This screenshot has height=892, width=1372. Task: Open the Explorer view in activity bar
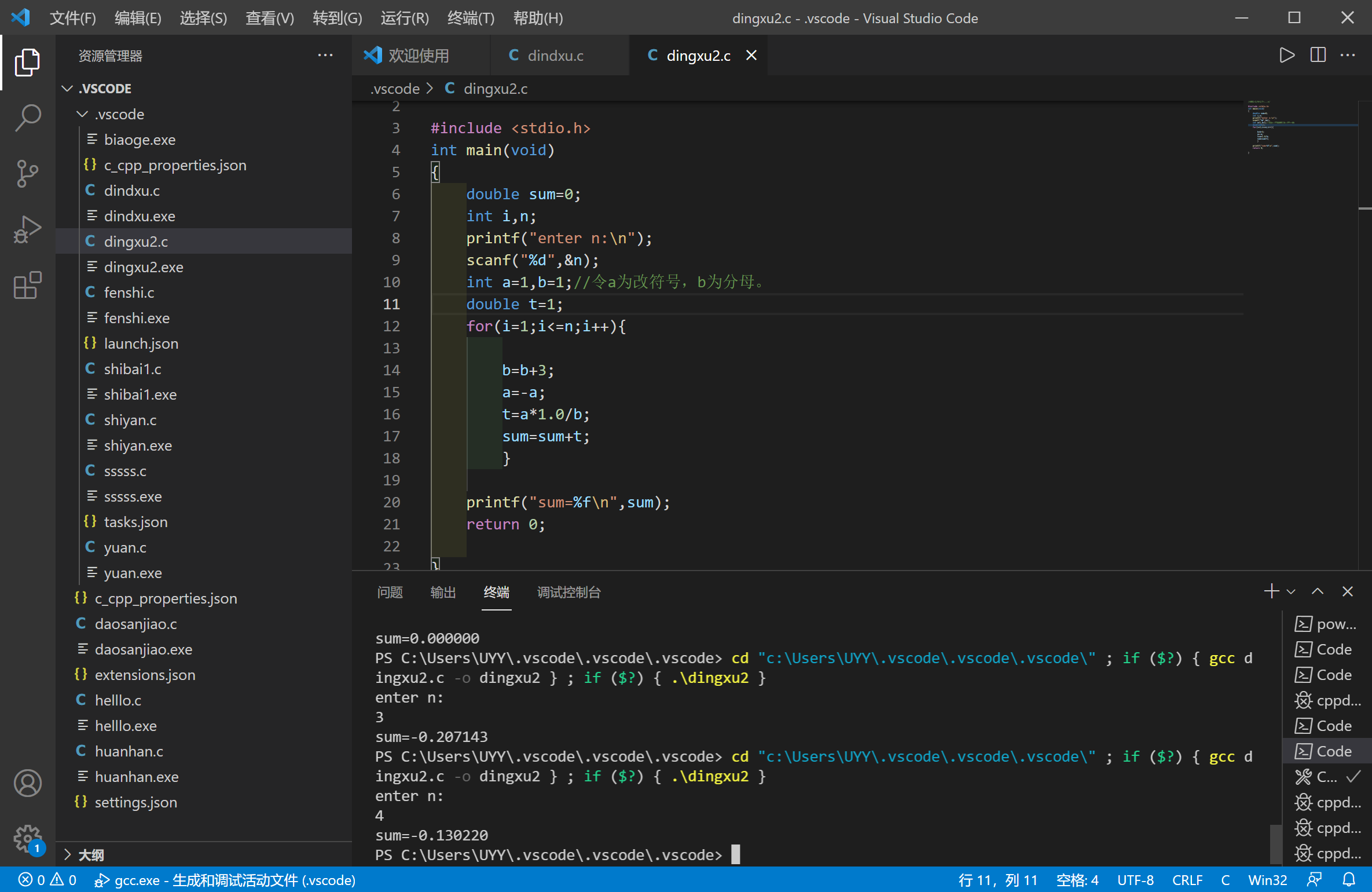tap(27, 63)
